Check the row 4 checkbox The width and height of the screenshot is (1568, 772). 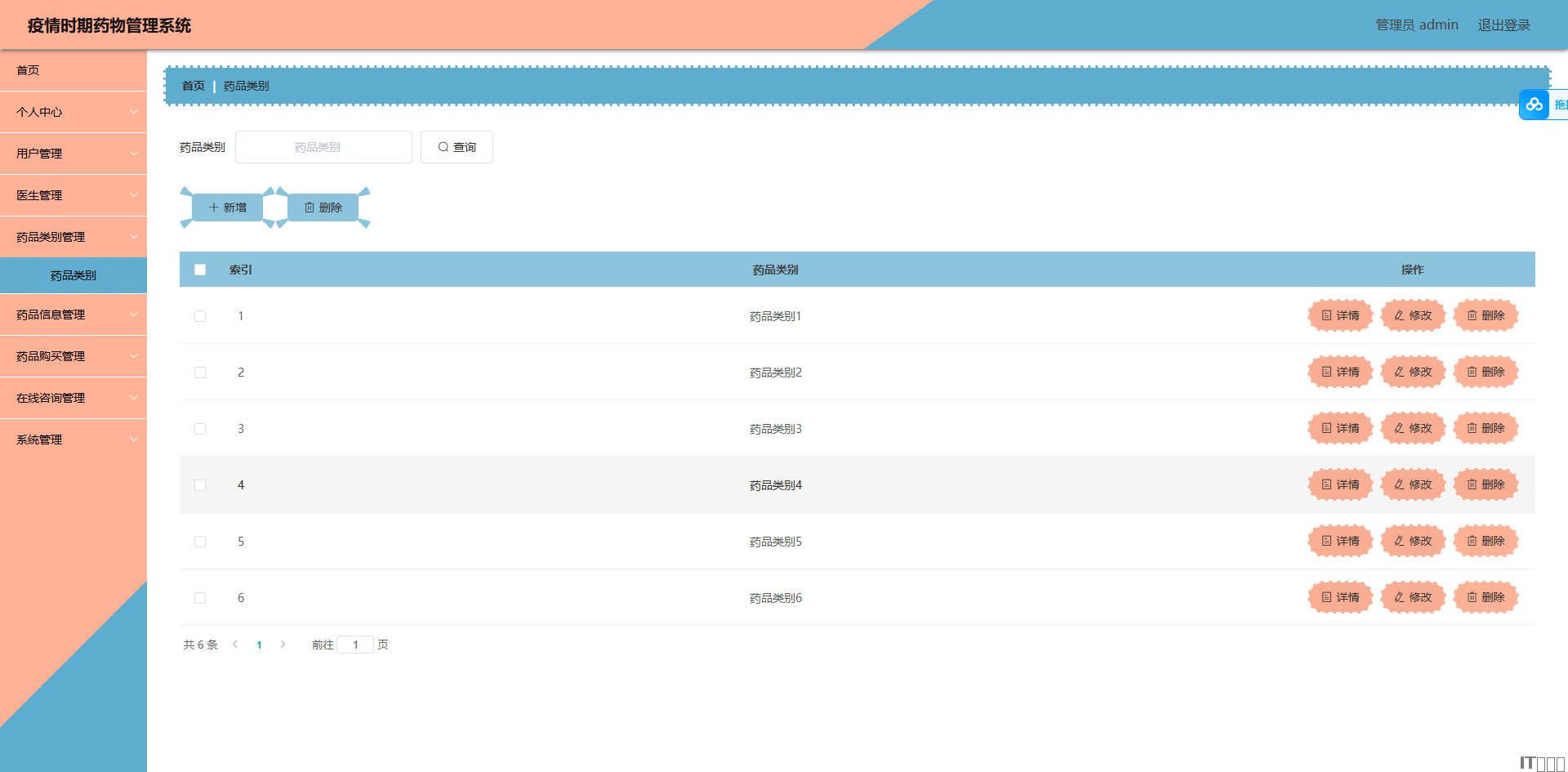pyautogui.click(x=200, y=485)
